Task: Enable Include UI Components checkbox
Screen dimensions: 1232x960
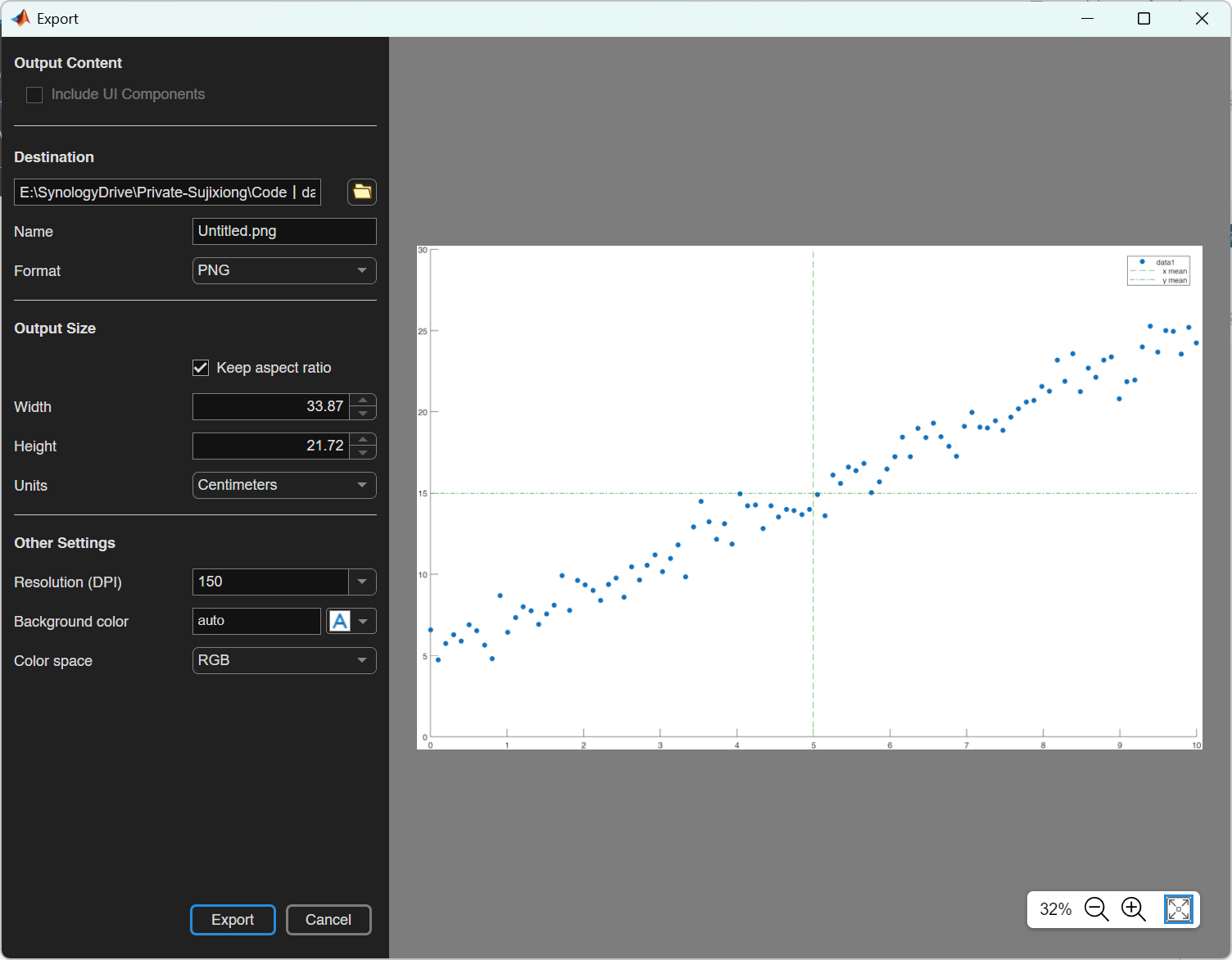Action: tap(34, 95)
